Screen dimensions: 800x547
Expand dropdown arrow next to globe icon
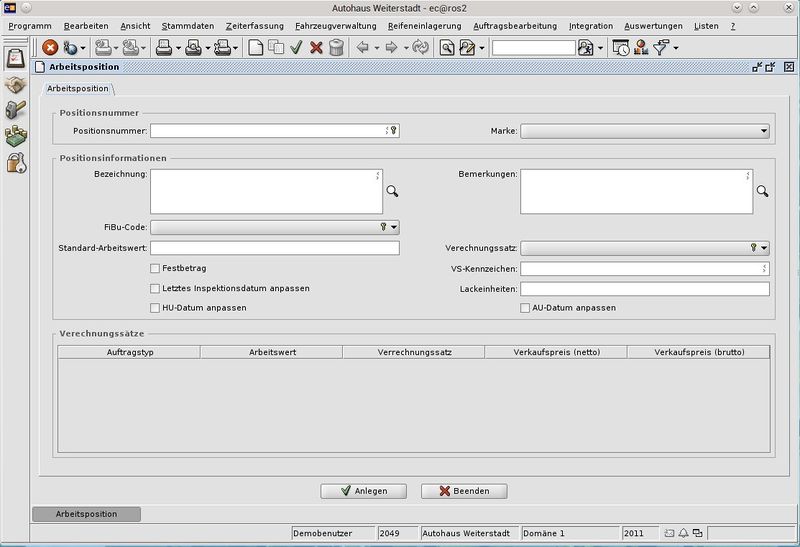coord(83,49)
